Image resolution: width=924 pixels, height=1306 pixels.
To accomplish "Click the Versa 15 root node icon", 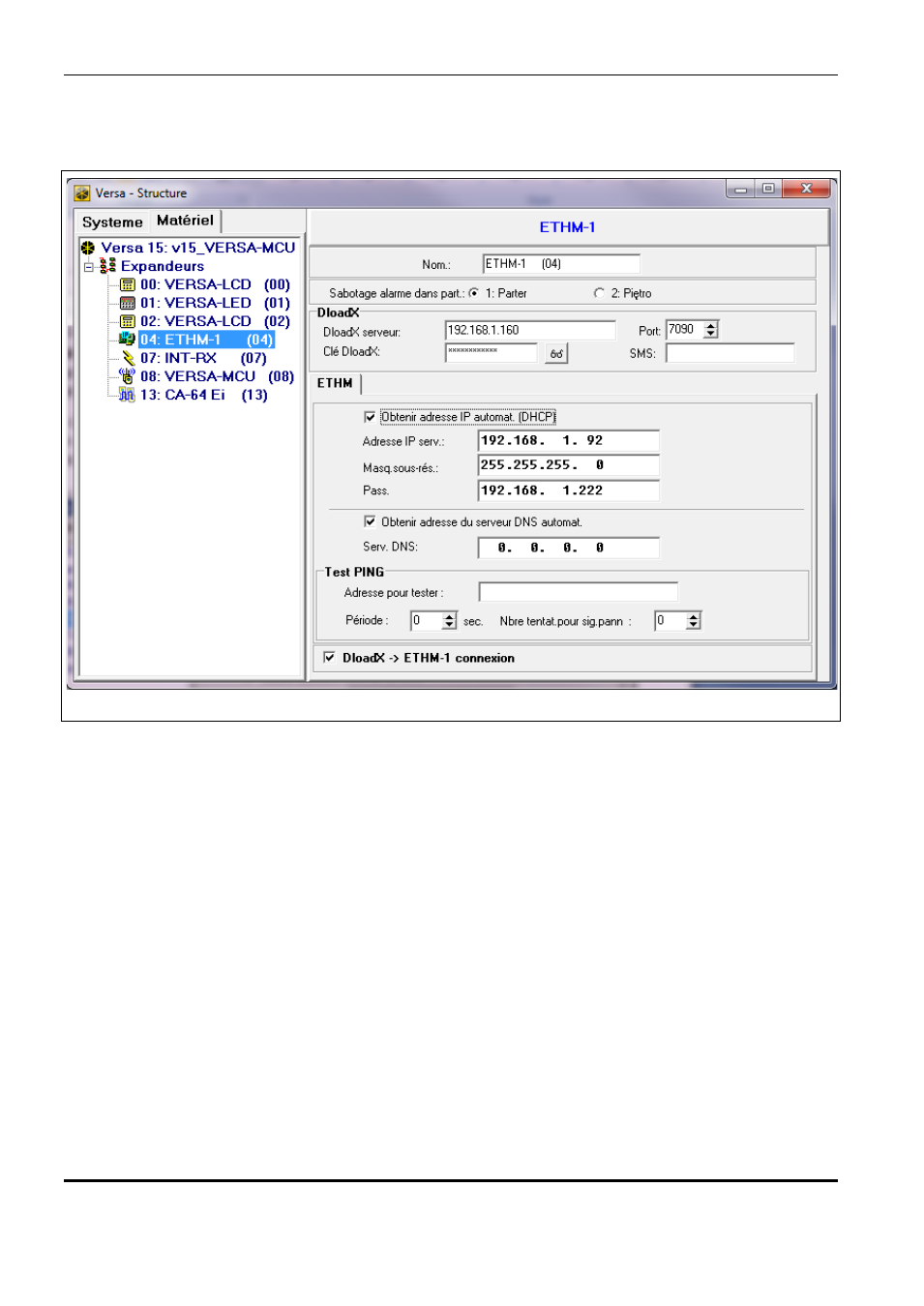I will [88, 249].
